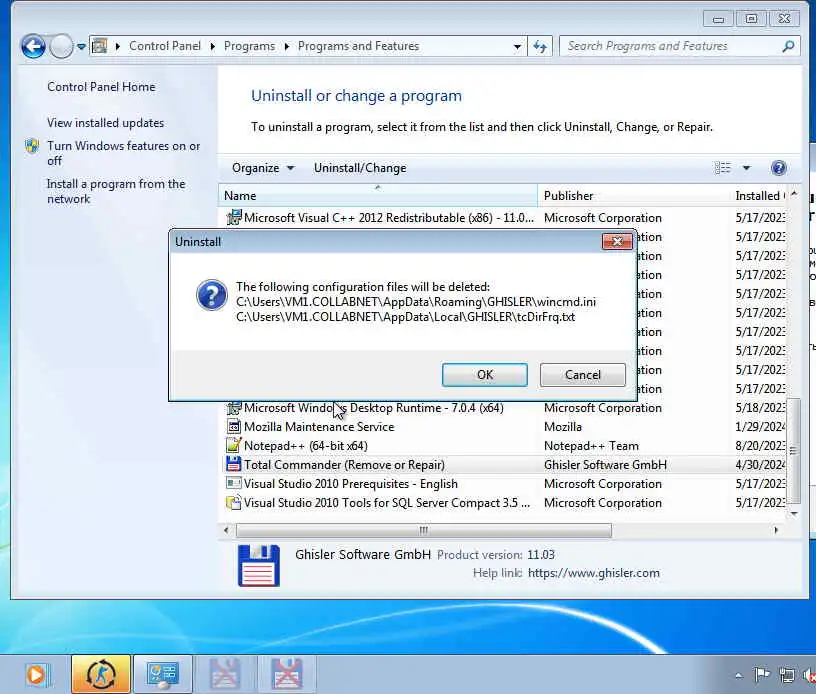Show hidden system tray icons
This screenshot has height=694, width=816.
739,676
